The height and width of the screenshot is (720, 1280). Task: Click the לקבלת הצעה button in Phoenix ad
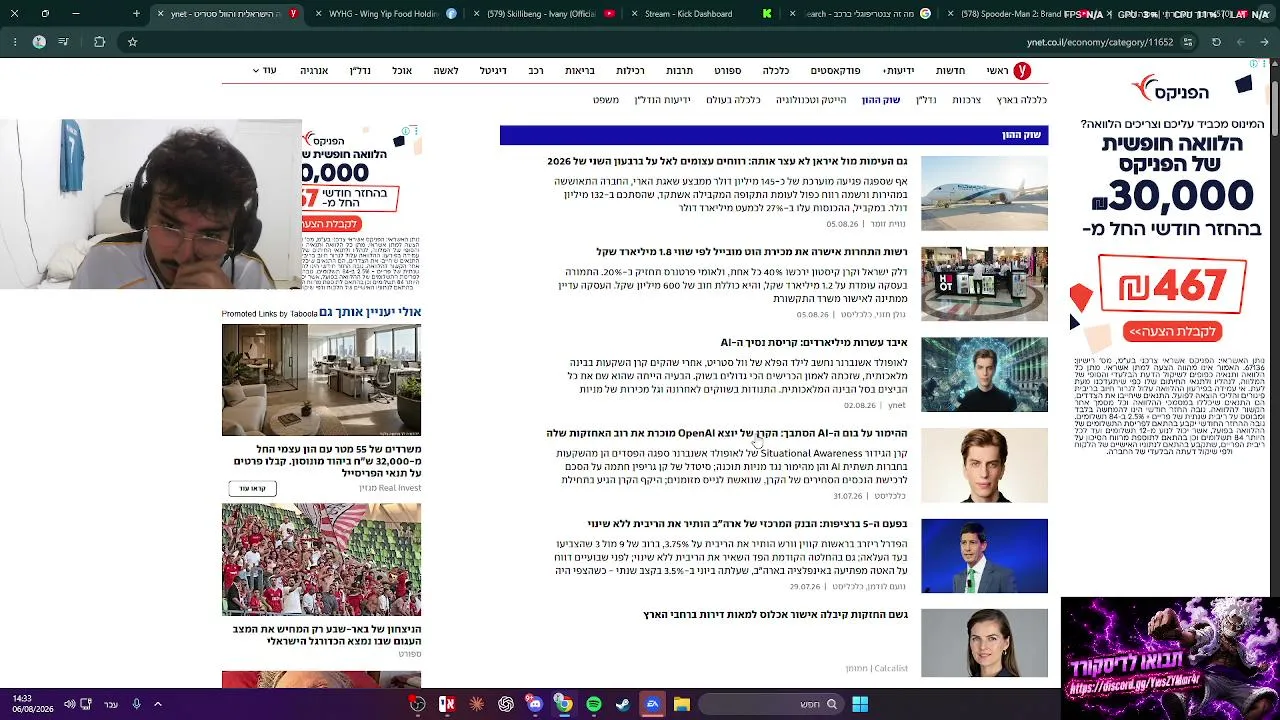click(1173, 331)
